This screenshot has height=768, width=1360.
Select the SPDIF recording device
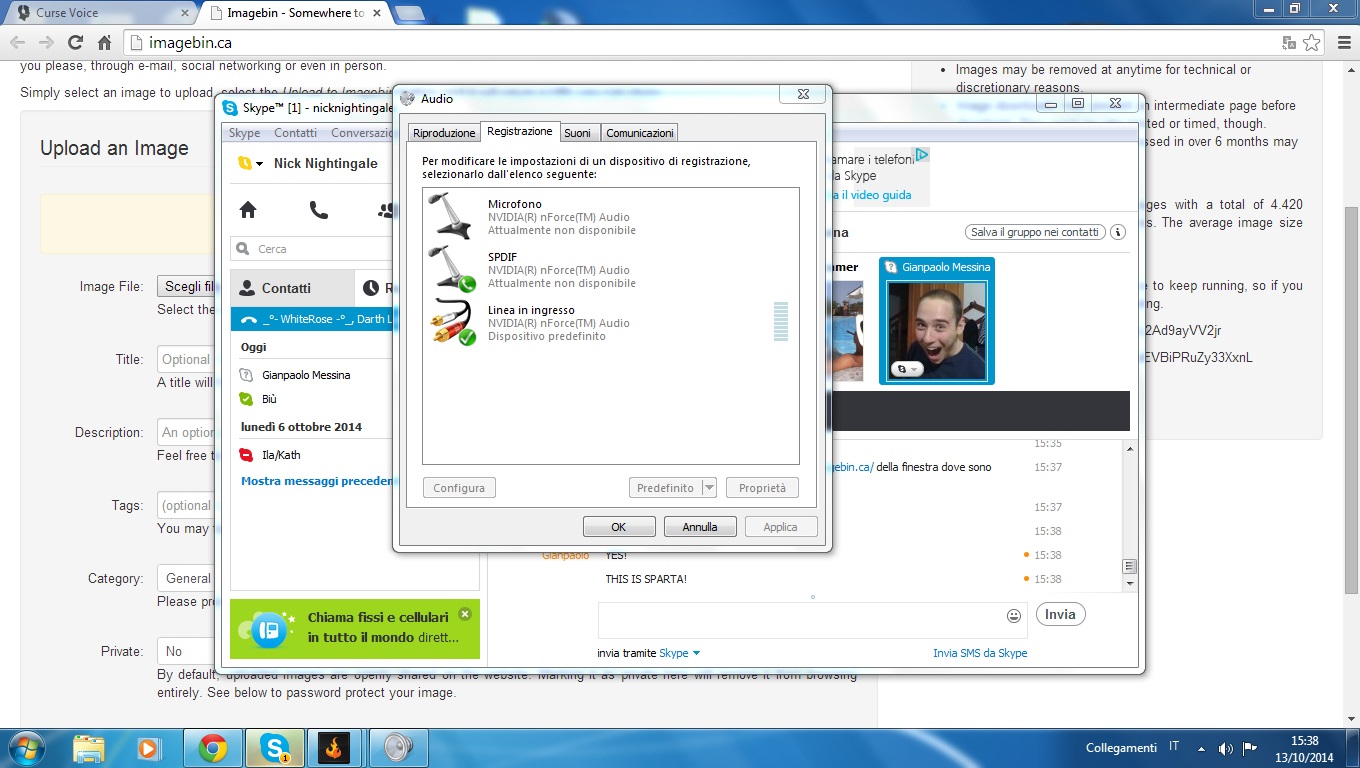(x=610, y=269)
